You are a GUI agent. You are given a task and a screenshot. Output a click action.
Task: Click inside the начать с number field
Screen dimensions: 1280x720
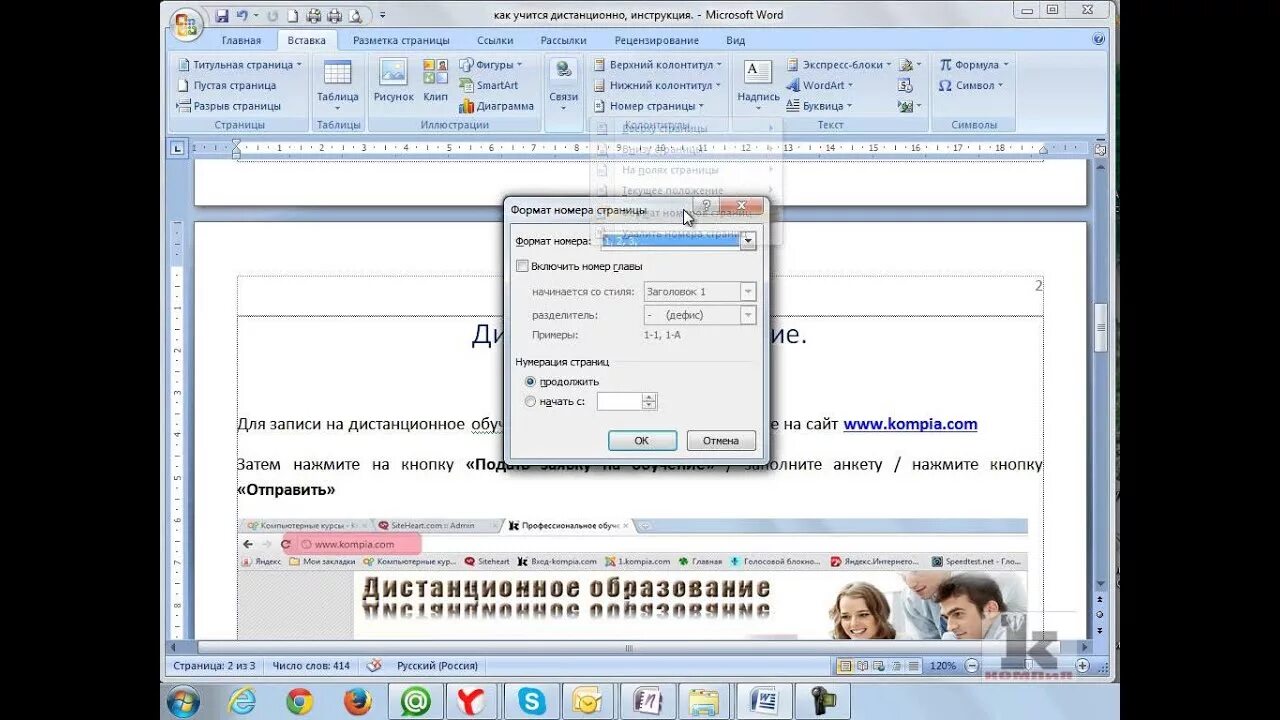tap(619, 401)
